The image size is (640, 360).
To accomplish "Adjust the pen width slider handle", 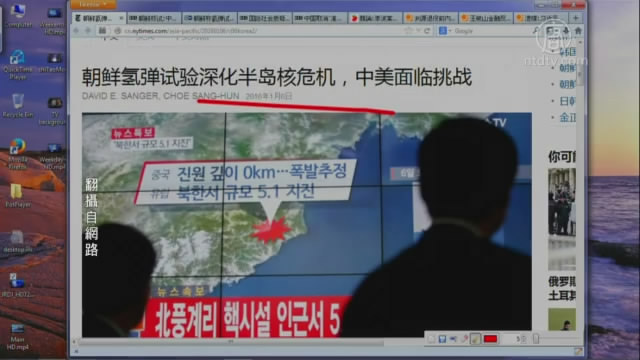I will click(536, 339).
